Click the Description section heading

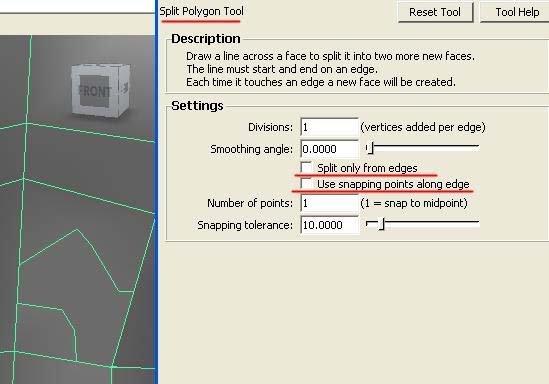tap(206, 39)
